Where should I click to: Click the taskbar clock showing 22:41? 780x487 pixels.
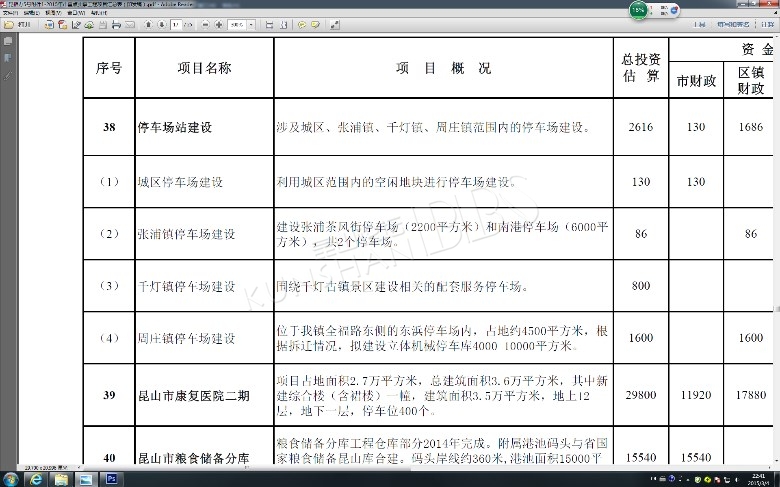[759, 479]
